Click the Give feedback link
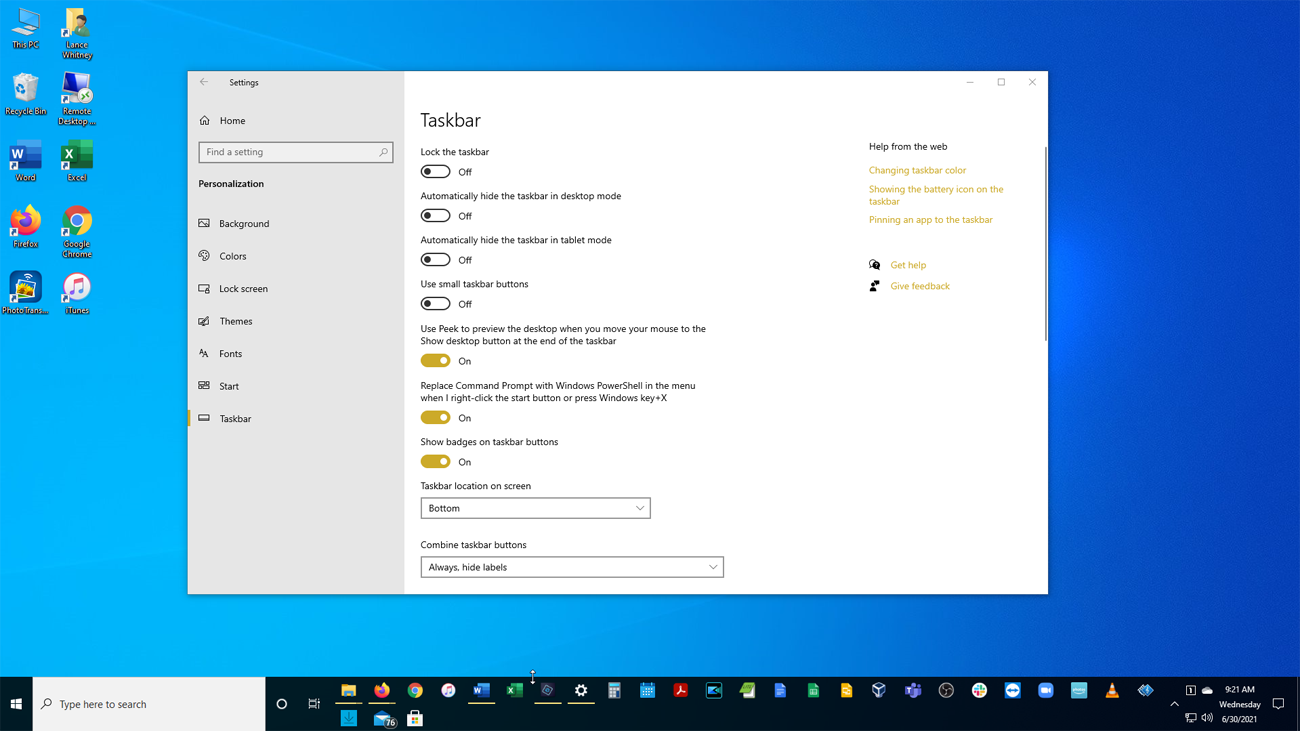 pyautogui.click(x=920, y=286)
